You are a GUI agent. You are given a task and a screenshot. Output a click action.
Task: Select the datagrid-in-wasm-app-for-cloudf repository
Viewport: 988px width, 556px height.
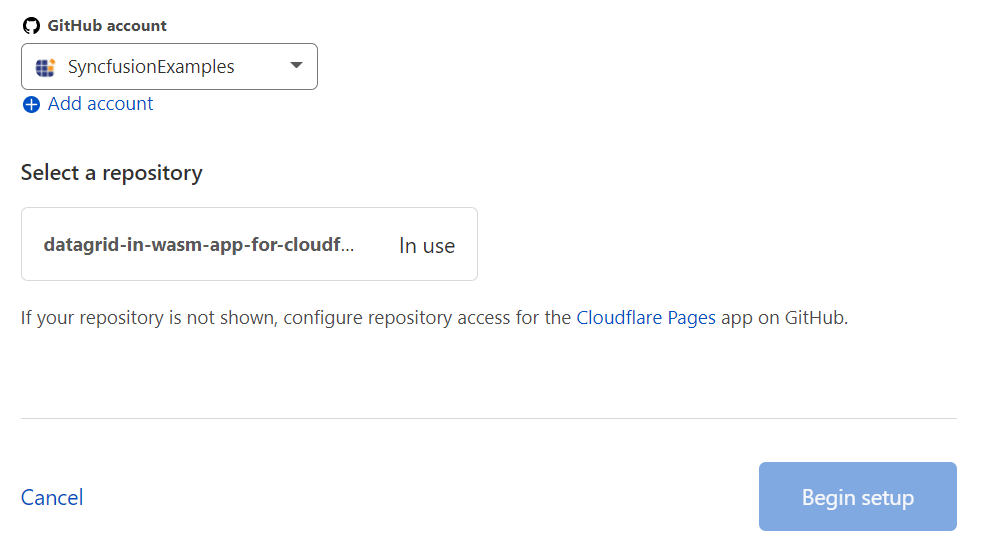click(x=249, y=244)
